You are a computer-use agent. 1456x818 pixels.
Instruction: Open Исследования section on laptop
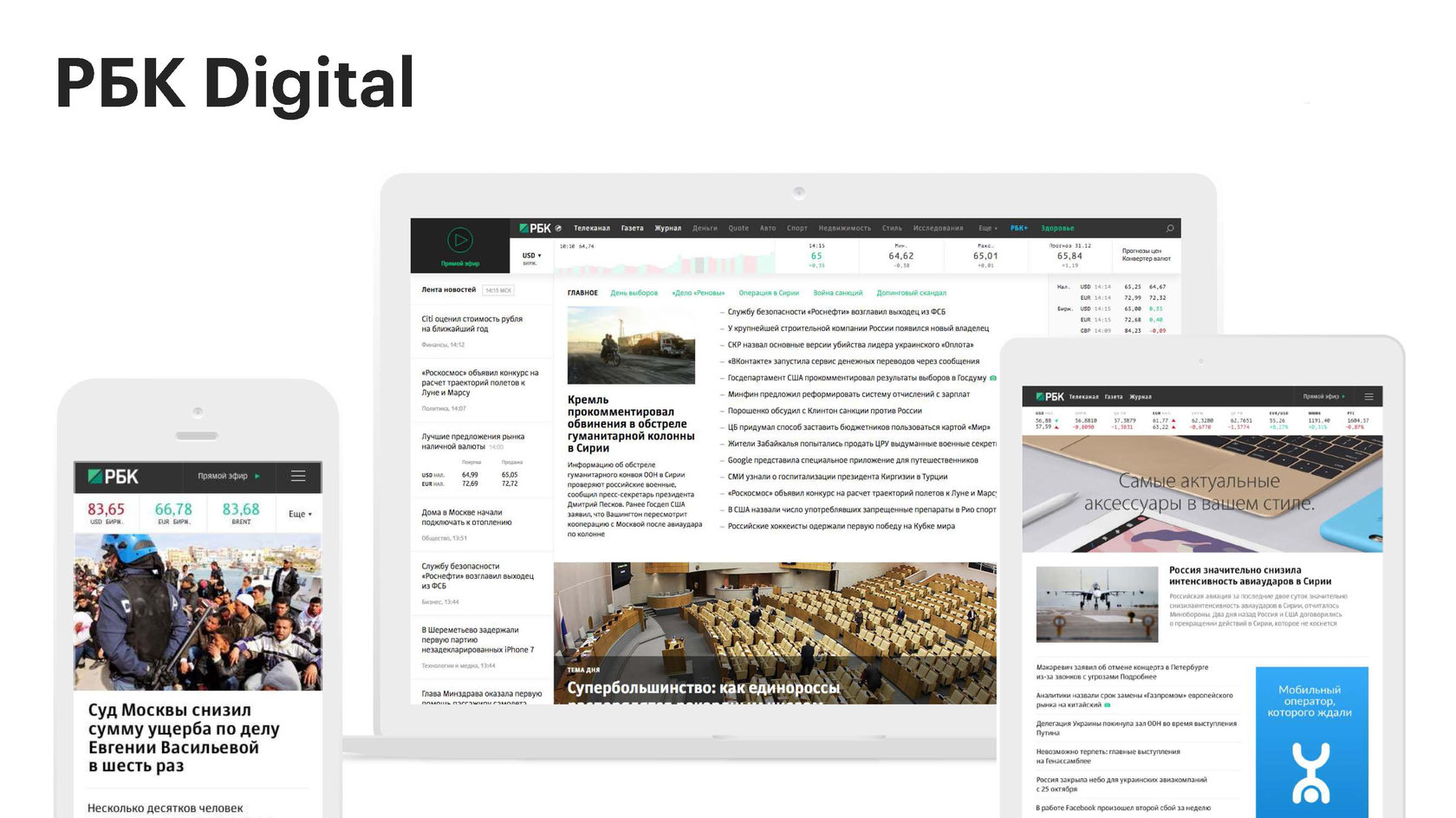tap(939, 229)
